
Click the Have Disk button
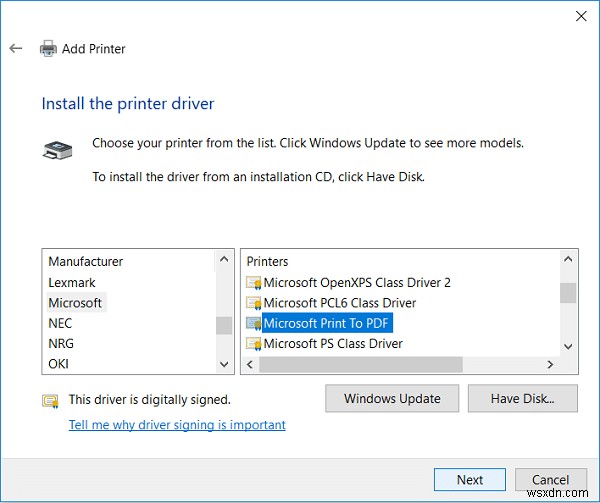523,399
